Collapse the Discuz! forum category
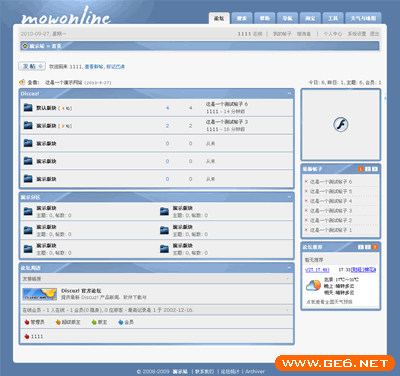The height and width of the screenshot is (376, 400). click(x=289, y=93)
